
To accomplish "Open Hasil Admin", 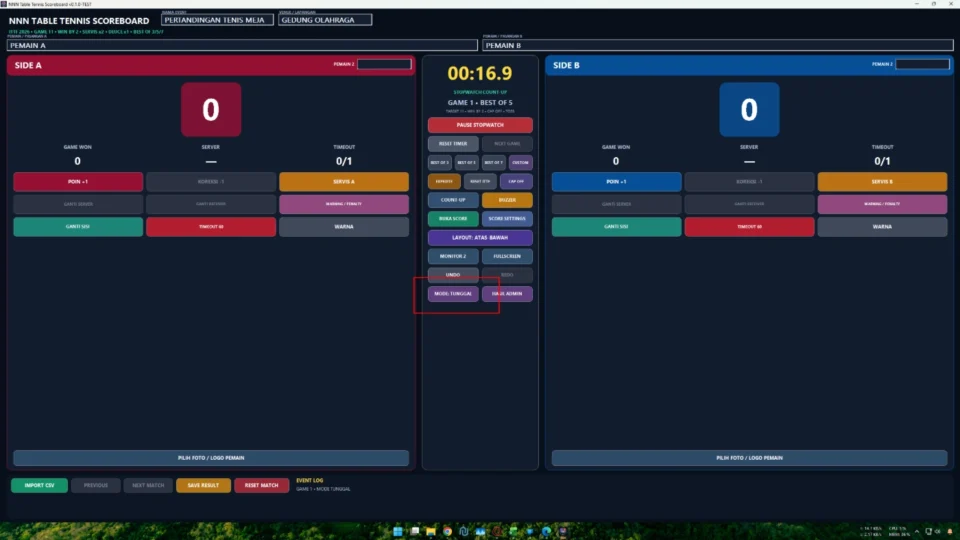I will point(507,294).
